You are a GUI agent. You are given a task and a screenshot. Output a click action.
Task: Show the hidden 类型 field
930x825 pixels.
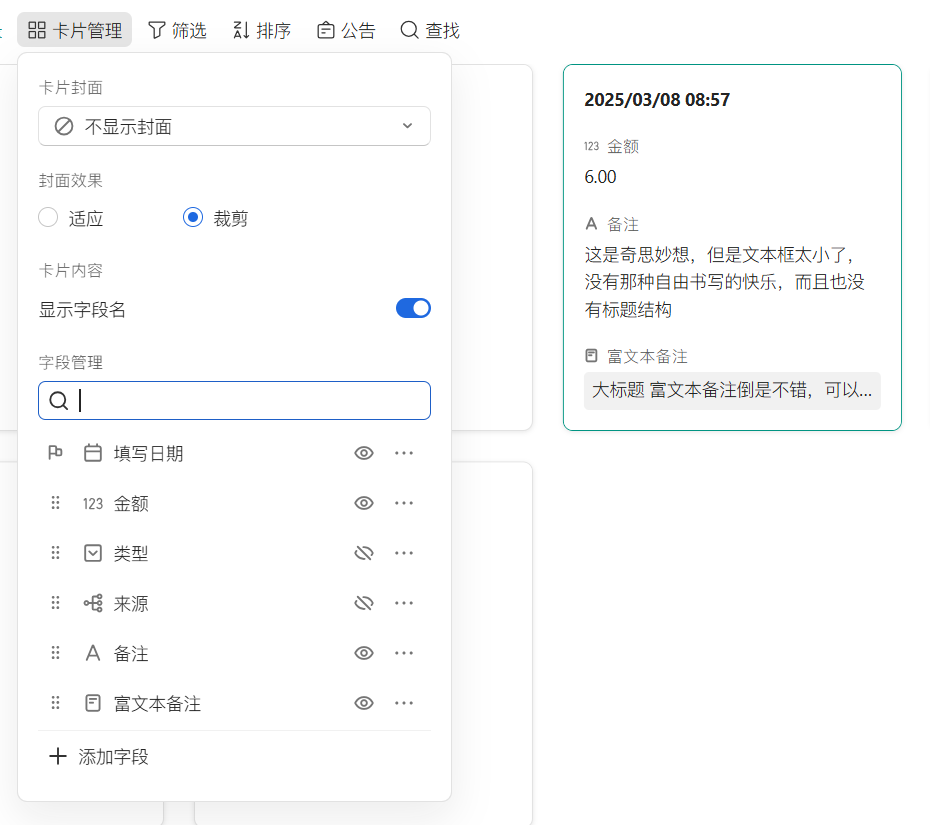pos(364,553)
